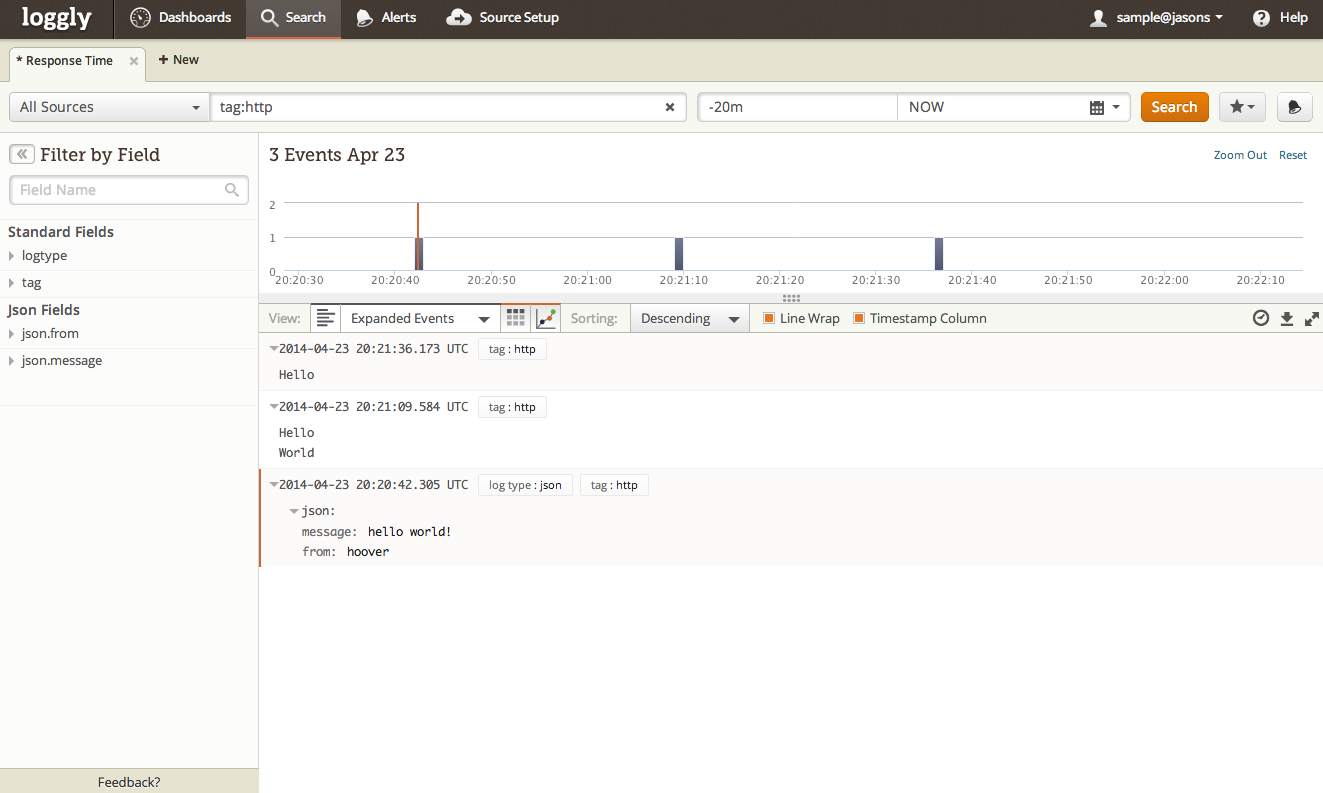Open a New search tab

(179, 60)
